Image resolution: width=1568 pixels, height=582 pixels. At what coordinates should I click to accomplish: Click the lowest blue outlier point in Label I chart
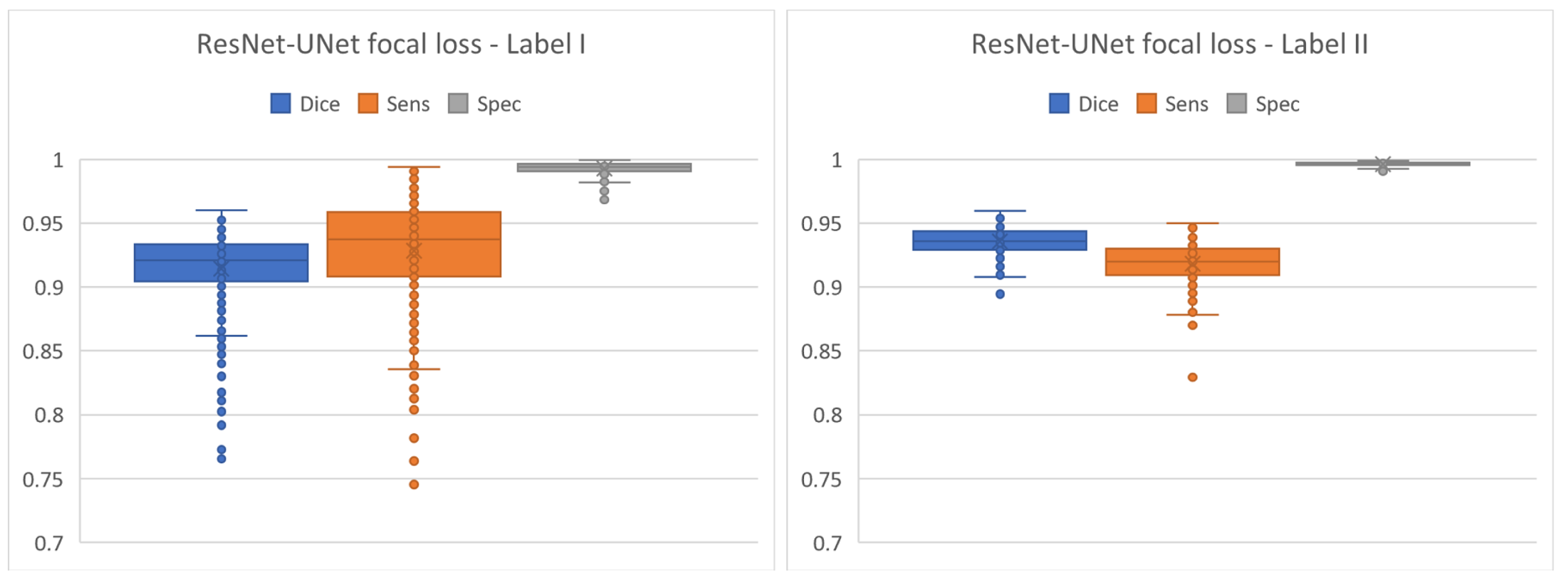pyautogui.click(x=221, y=459)
